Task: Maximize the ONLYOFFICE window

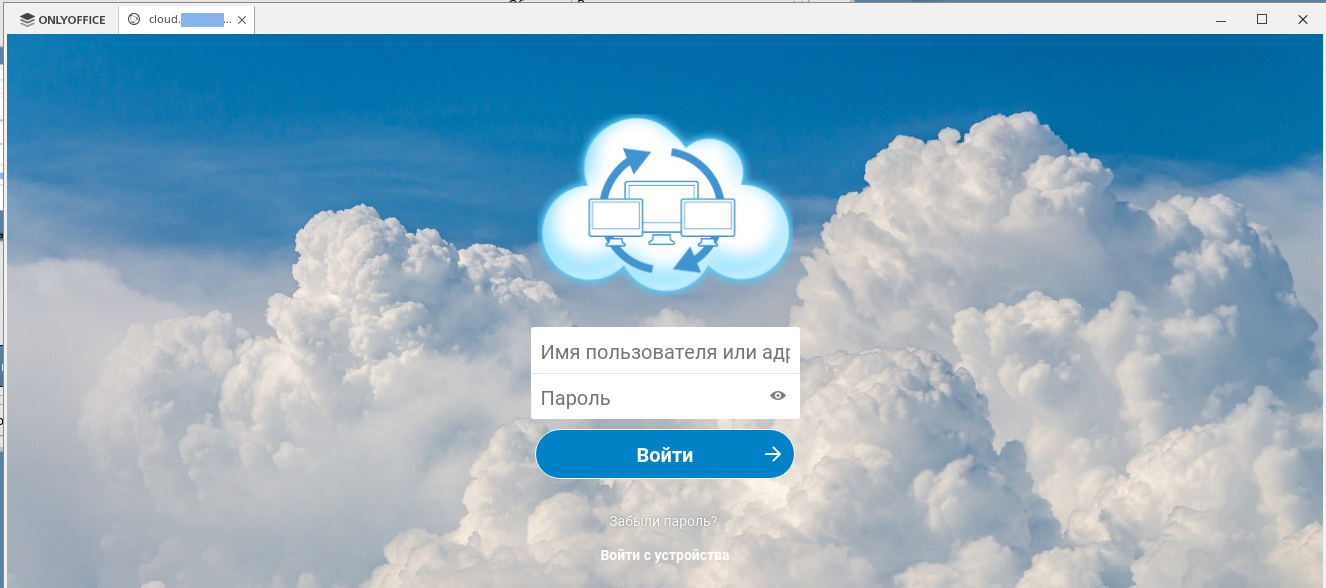Action: coord(1262,20)
